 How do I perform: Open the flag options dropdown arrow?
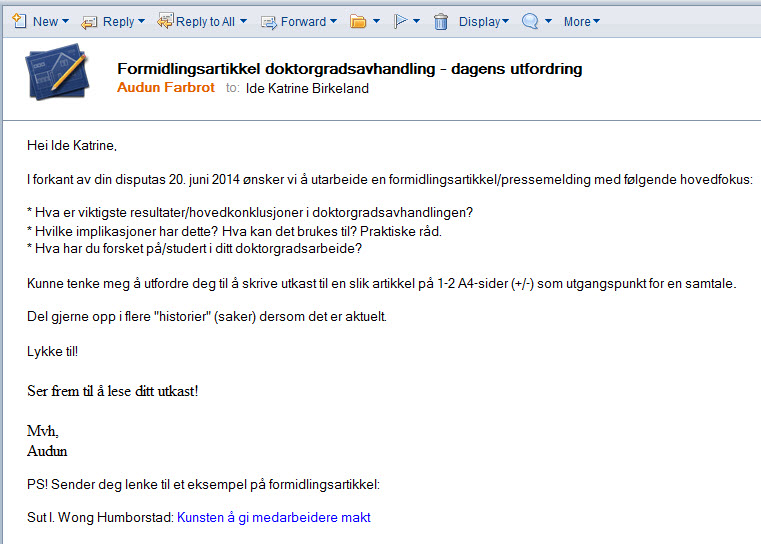[417, 22]
